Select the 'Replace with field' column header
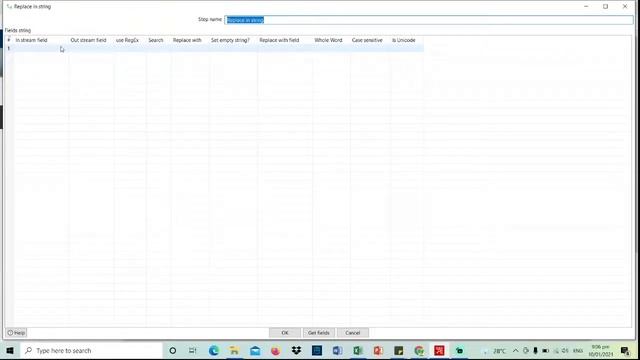 279,40
